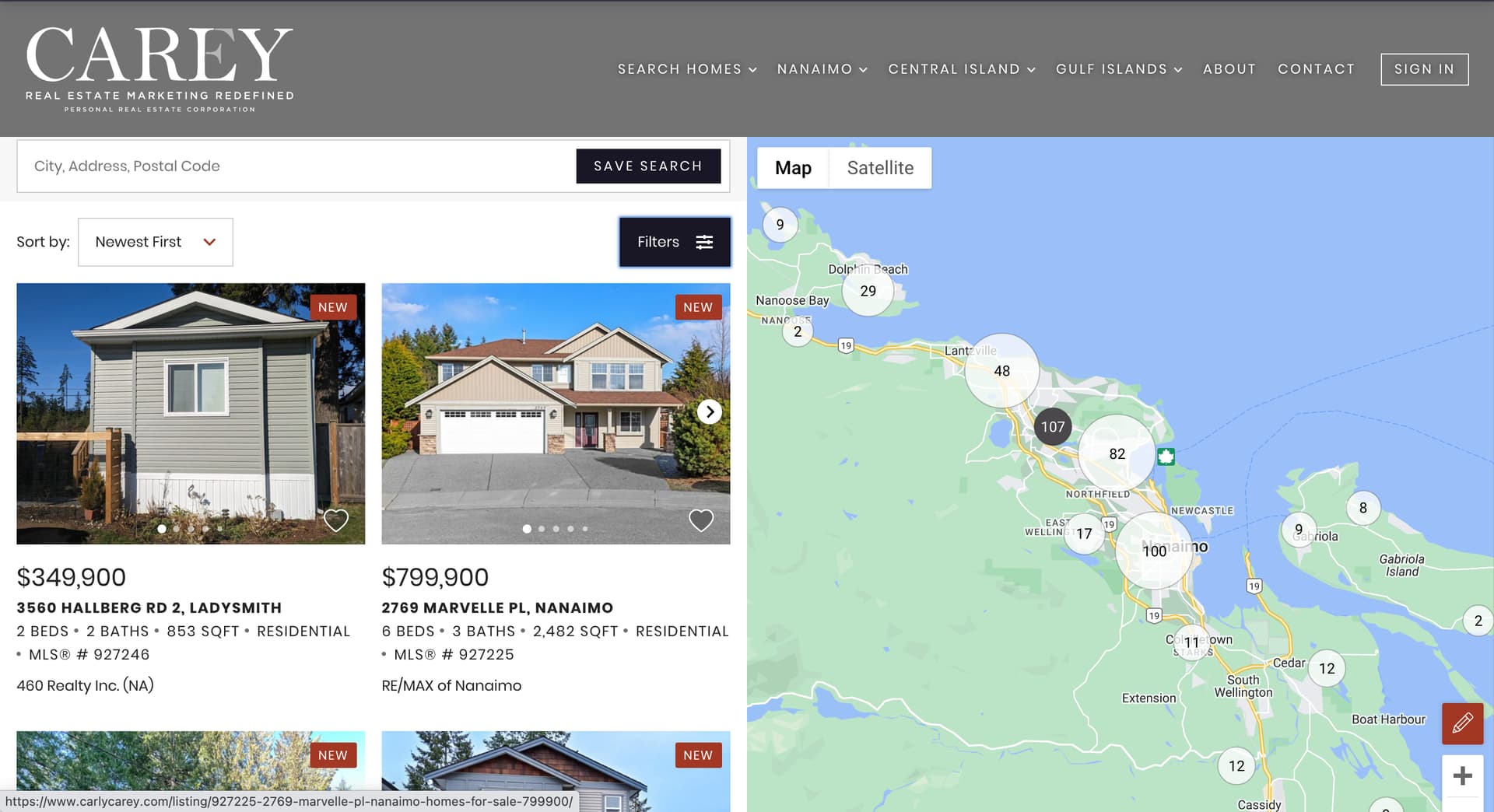Click MLS® # 927225 text
This screenshot has height=812, width=1494.
(x=454, y=654)
